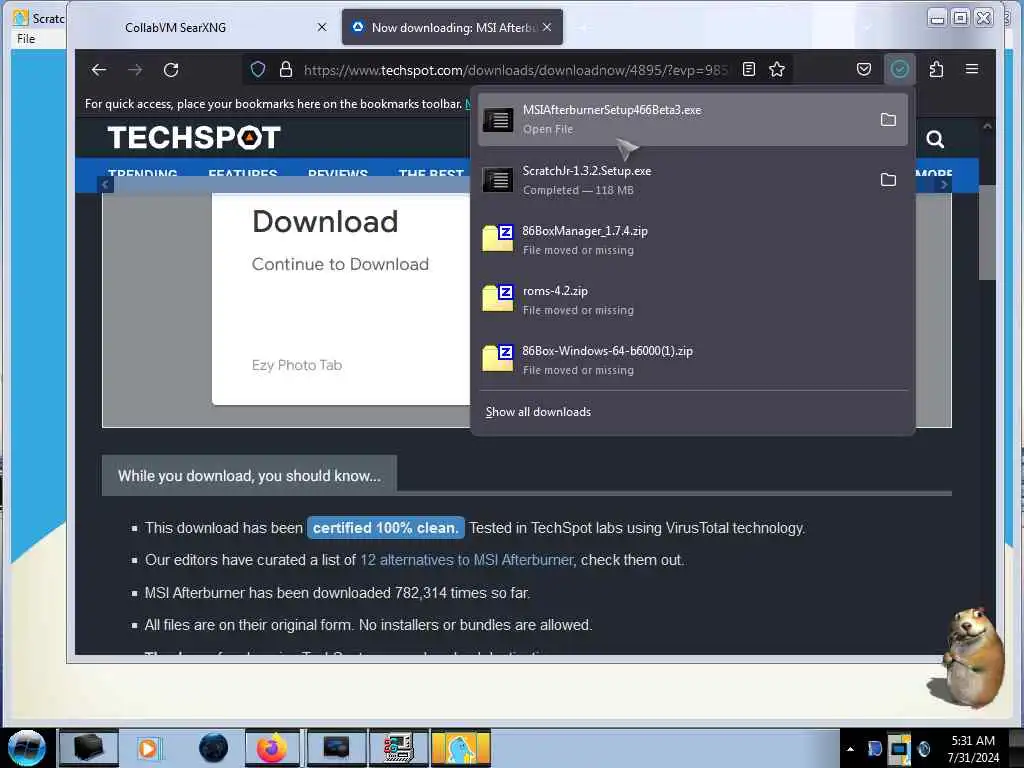
Task: Open TechSpot search magnifier icon
Action: pos(935,138)
